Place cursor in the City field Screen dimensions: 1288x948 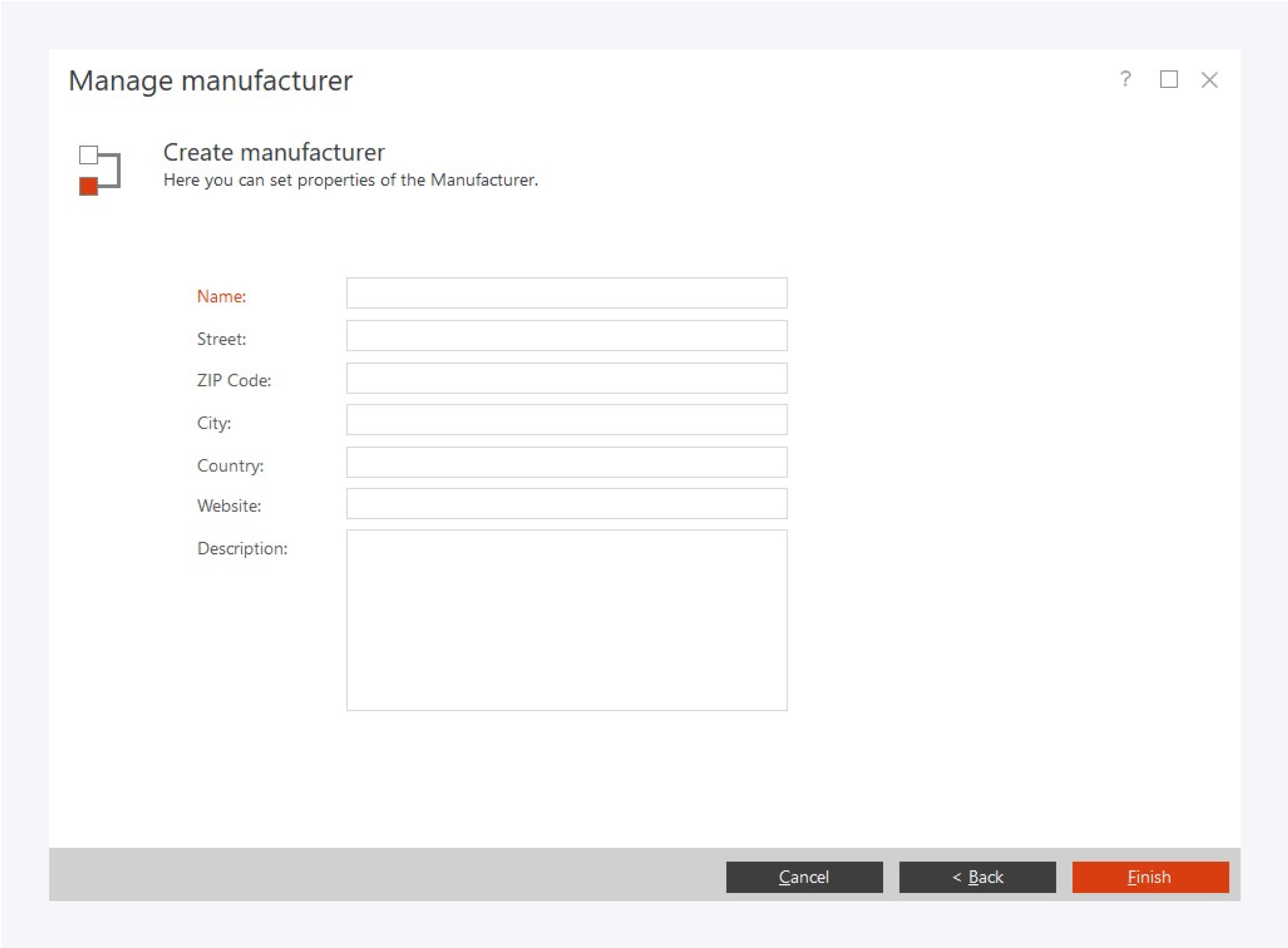coord(566,420)
